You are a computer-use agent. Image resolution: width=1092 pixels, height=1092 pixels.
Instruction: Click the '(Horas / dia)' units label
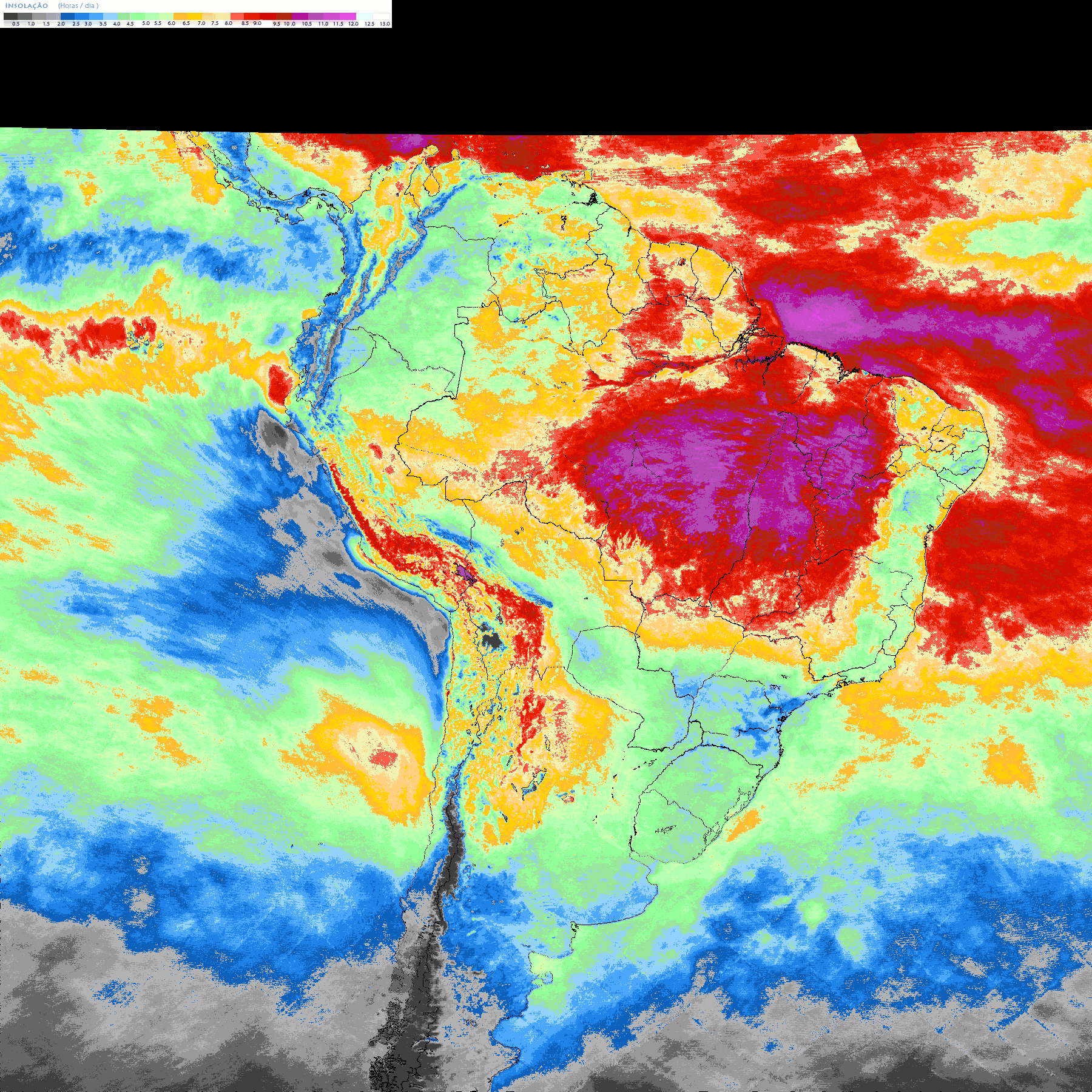[x=78, y=5]
